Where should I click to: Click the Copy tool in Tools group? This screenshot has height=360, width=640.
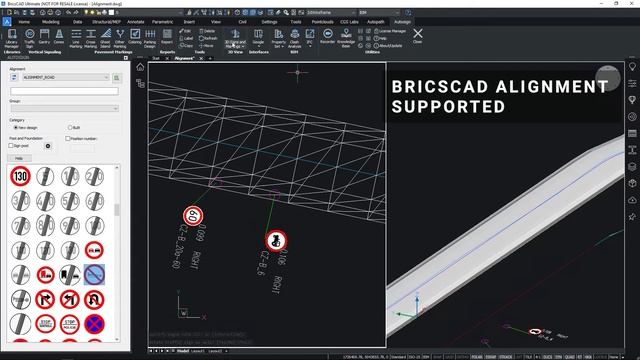(x=186, y=46)
